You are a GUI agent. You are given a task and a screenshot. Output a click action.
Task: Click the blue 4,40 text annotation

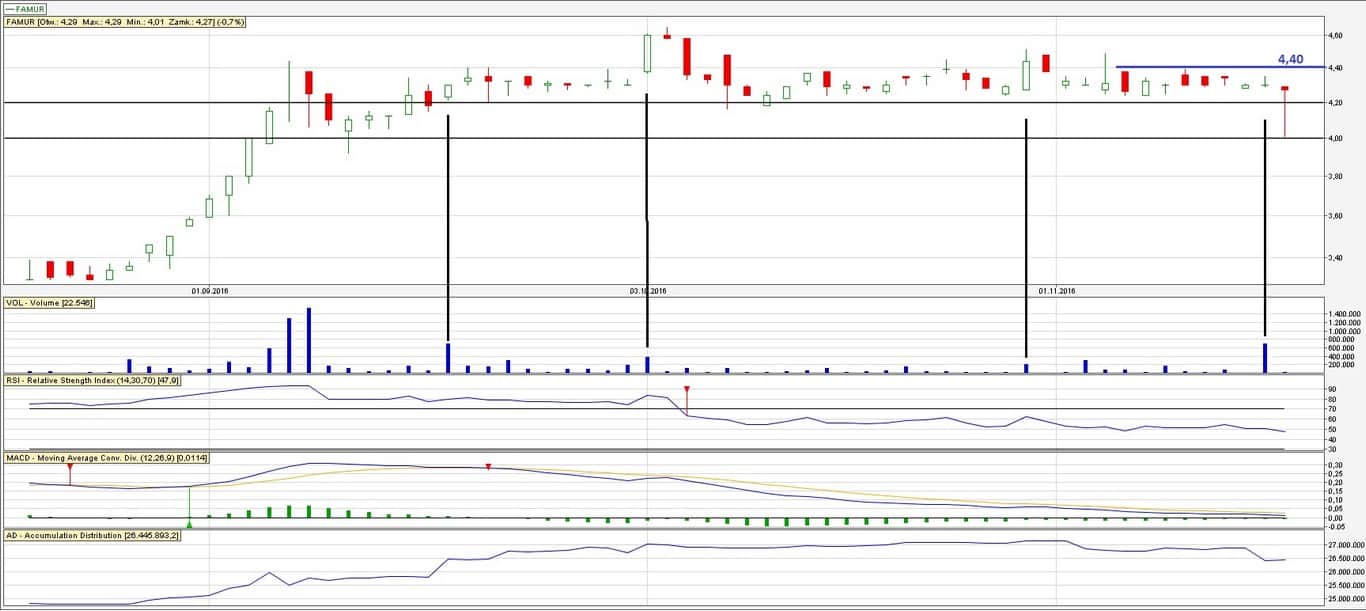pos(1290,59)
